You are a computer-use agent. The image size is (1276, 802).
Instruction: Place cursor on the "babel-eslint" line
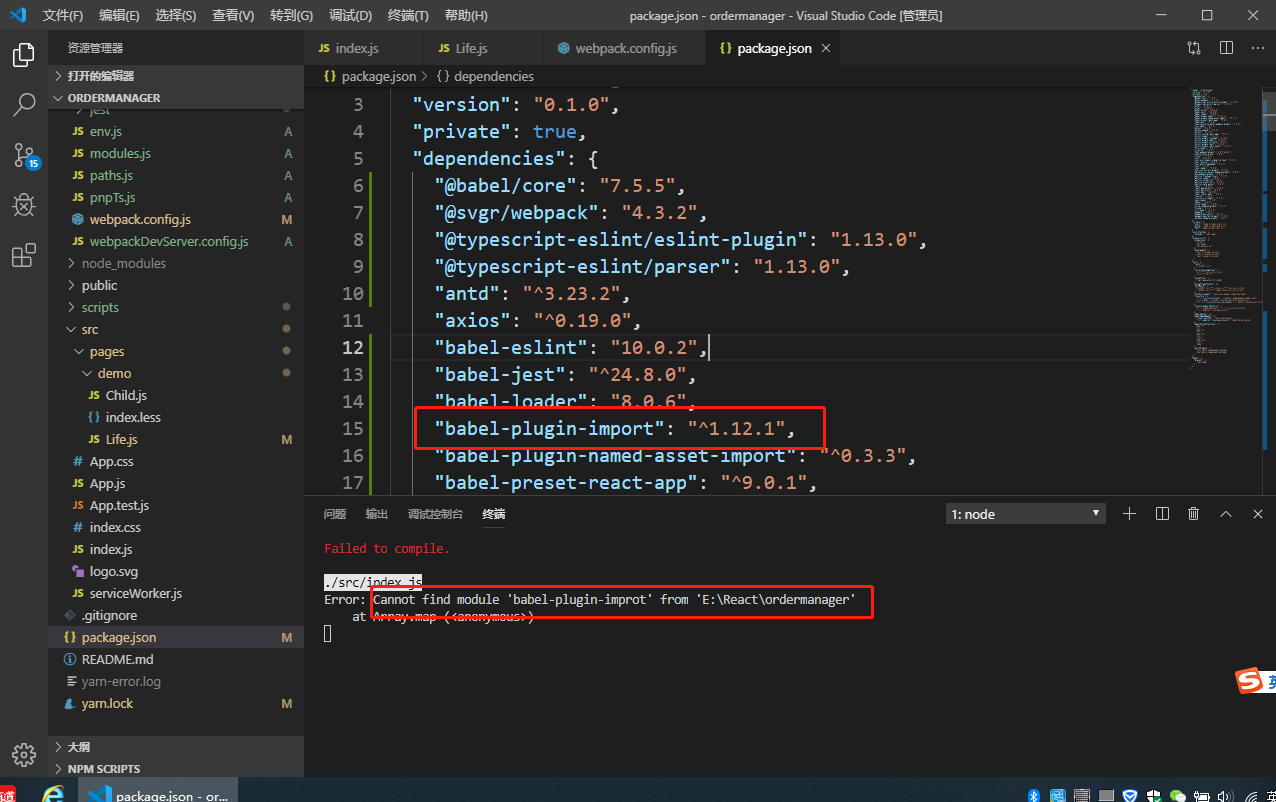coord(571,347)
